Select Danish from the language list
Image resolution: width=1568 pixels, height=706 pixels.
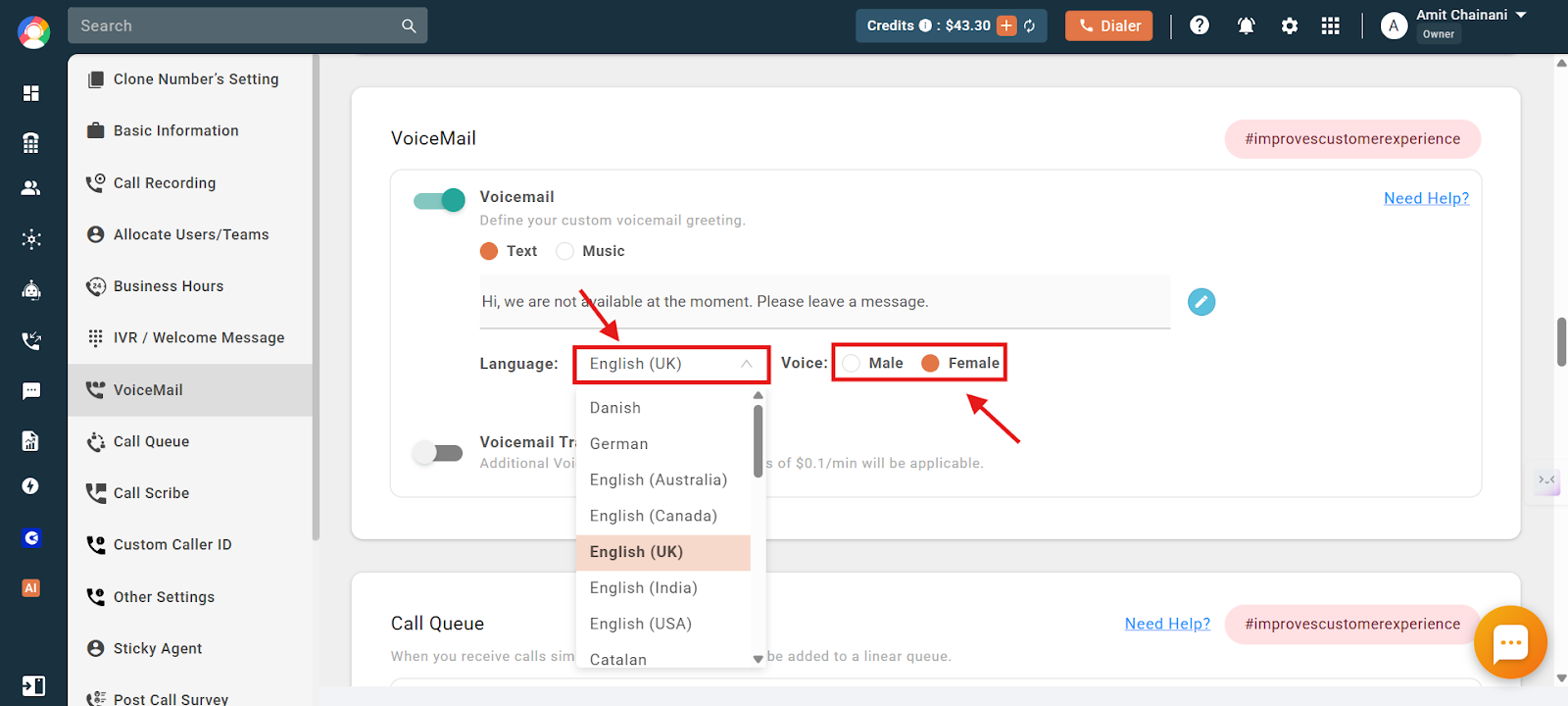pyautogui.click(x=663, y=408)
